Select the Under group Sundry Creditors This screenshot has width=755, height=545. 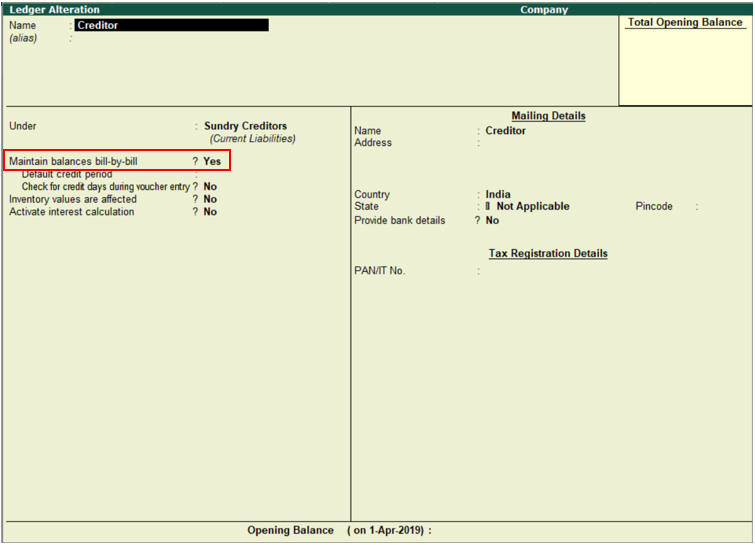coord(246,126)
